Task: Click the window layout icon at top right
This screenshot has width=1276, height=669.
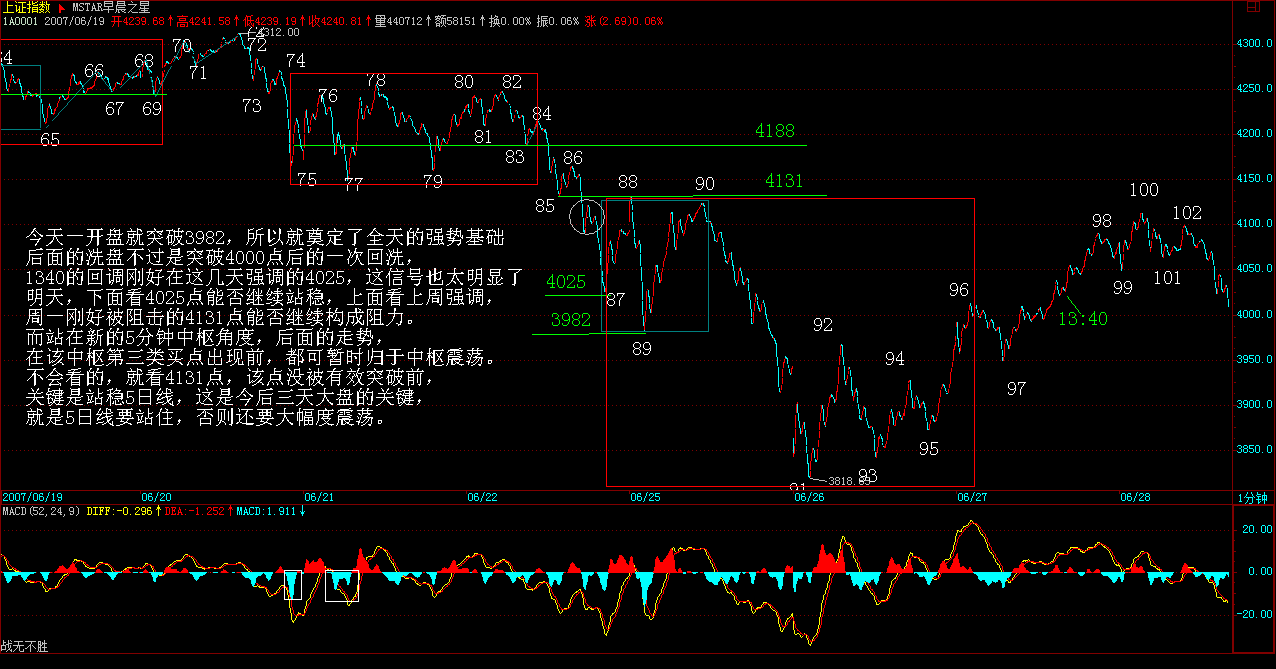Action: pos(1250,7)
